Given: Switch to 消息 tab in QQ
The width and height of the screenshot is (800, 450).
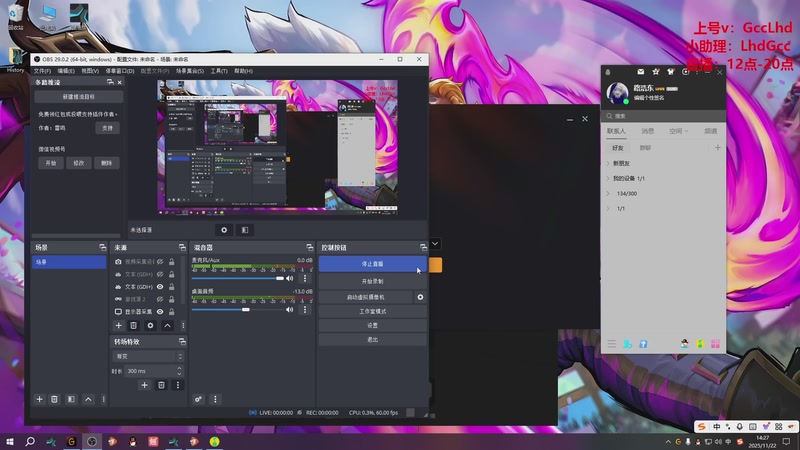Looking at the screenshot, I should tap(647, 131).
